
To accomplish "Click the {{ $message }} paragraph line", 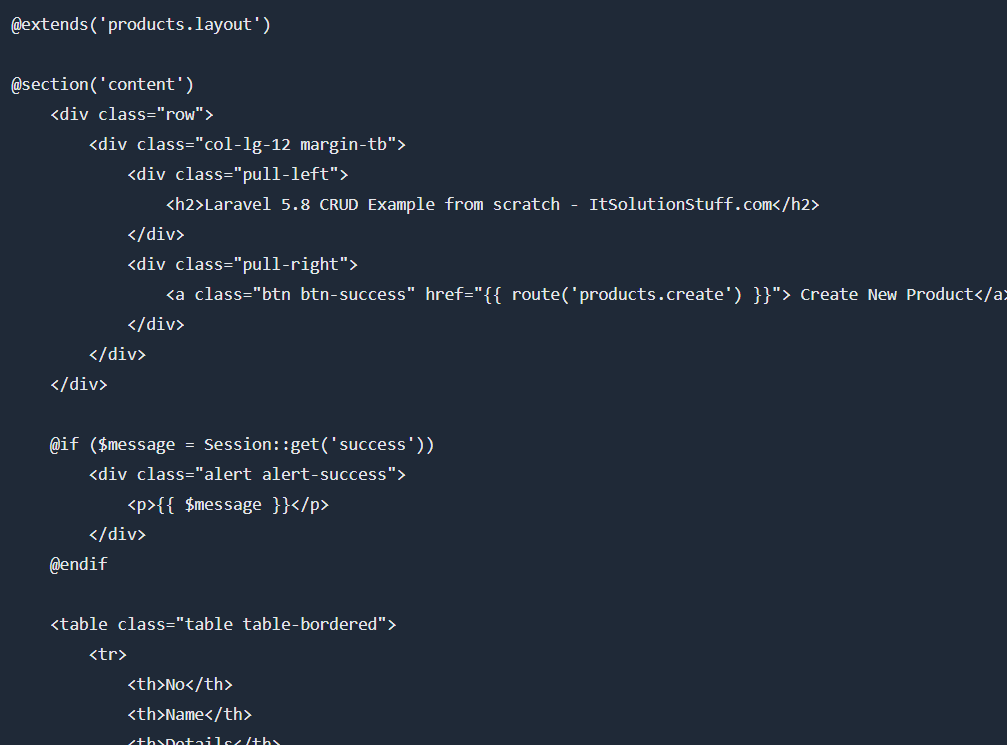I will (x=228, y=504).
